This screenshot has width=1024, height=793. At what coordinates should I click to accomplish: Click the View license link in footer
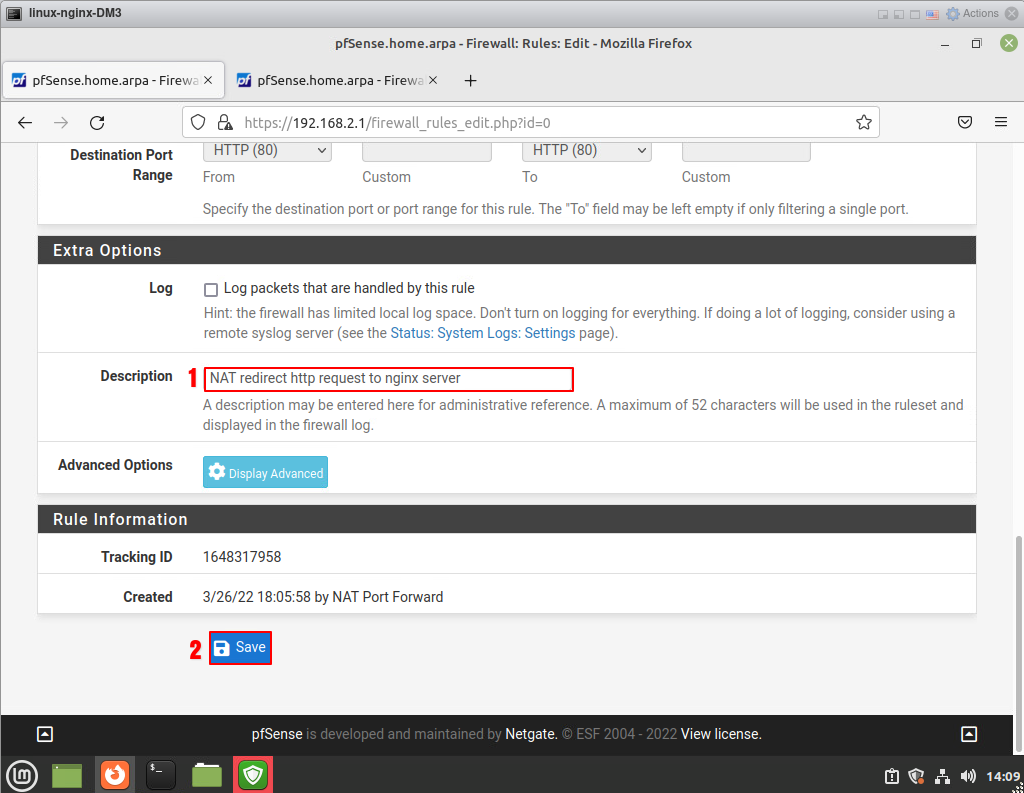click(721, 734)
